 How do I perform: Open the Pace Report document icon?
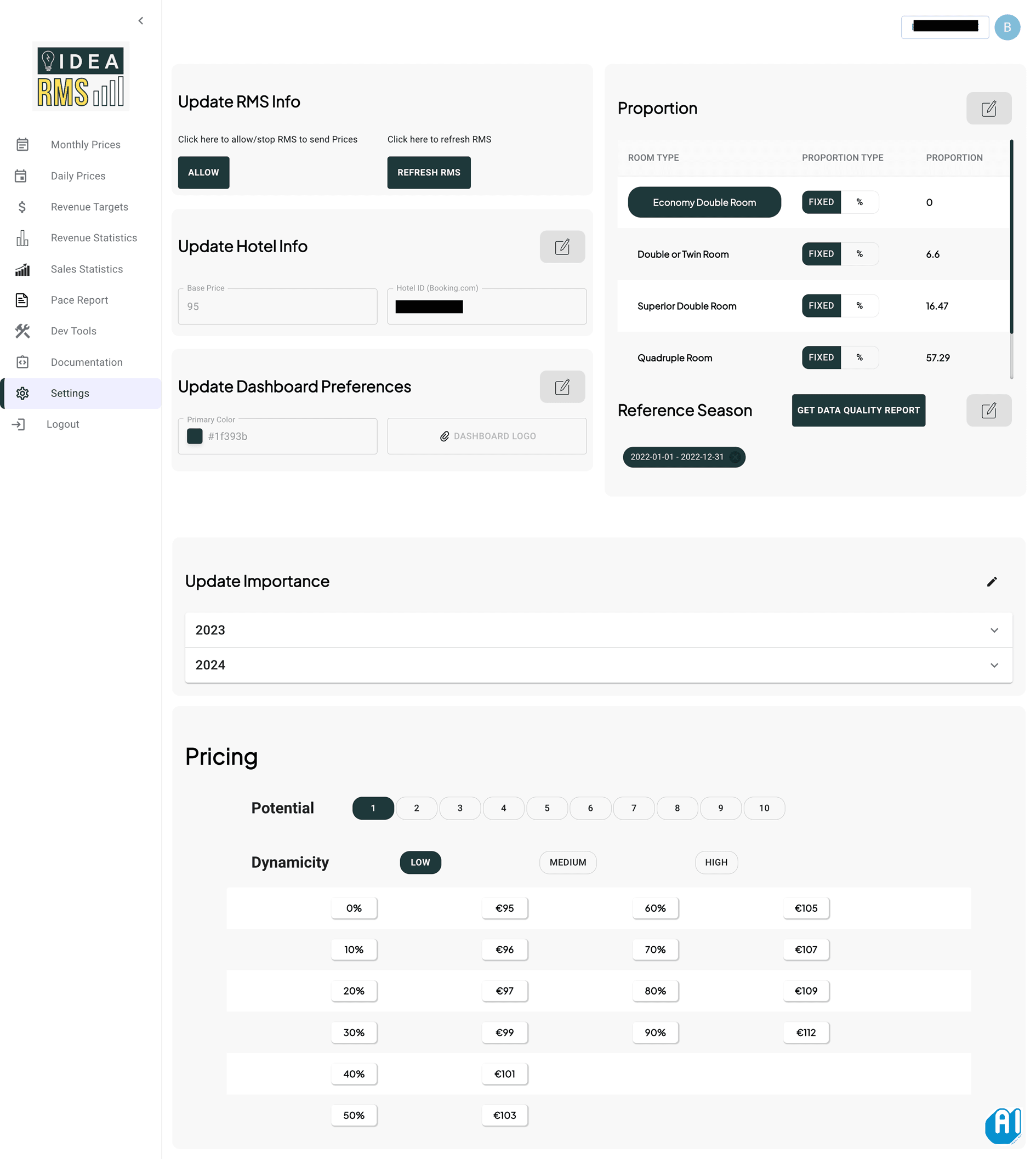(23, 300)
